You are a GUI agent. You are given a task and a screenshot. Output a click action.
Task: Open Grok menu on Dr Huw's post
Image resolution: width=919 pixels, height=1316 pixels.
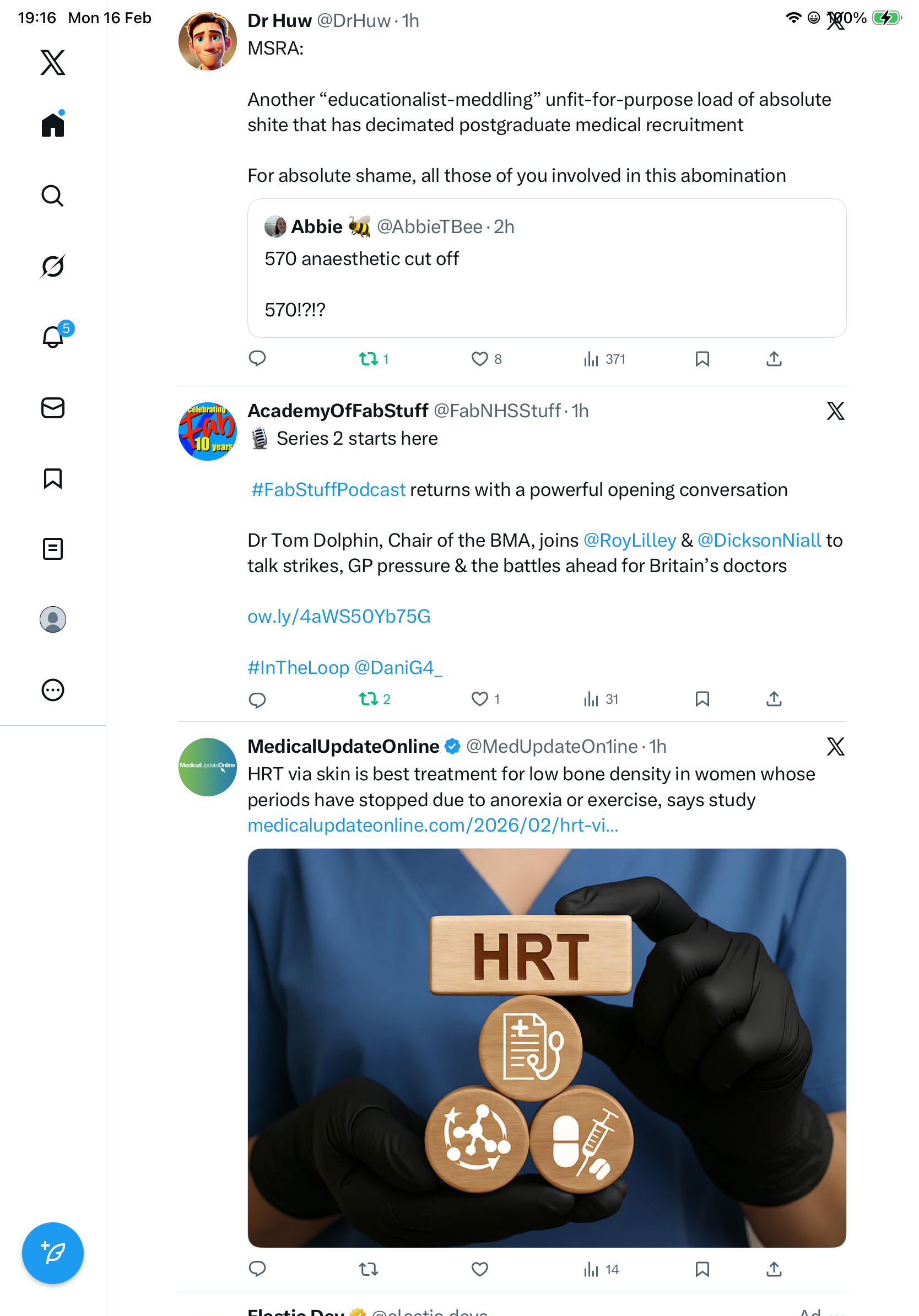click(x=835, y=21)
